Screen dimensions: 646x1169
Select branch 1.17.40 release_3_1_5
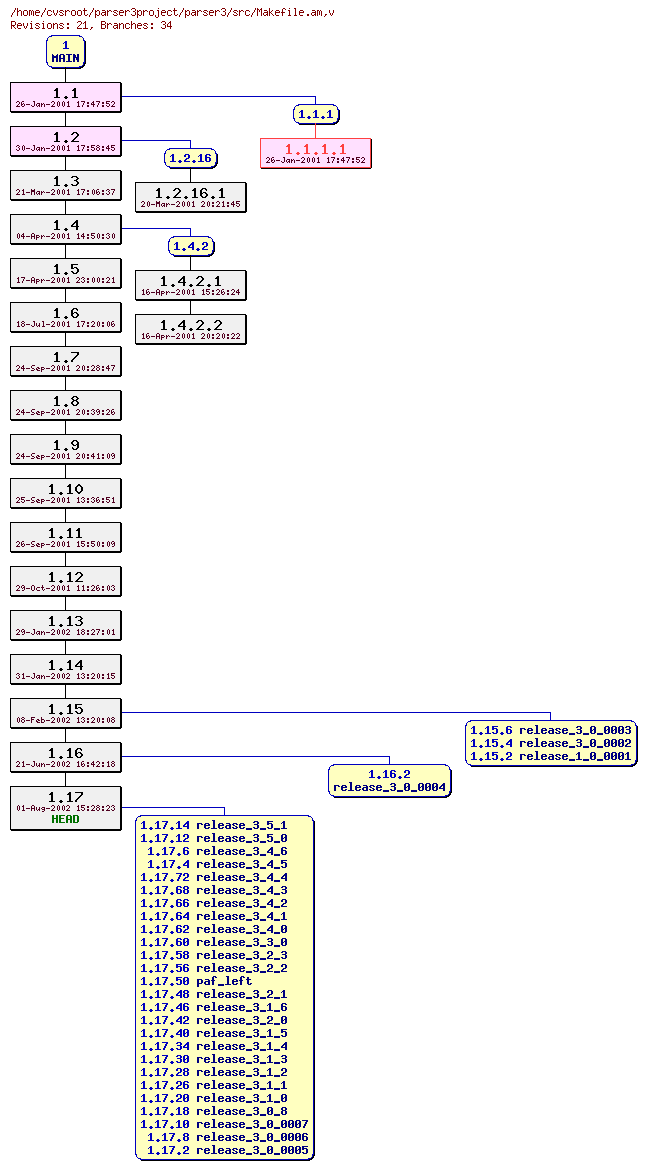(214, 1033)
